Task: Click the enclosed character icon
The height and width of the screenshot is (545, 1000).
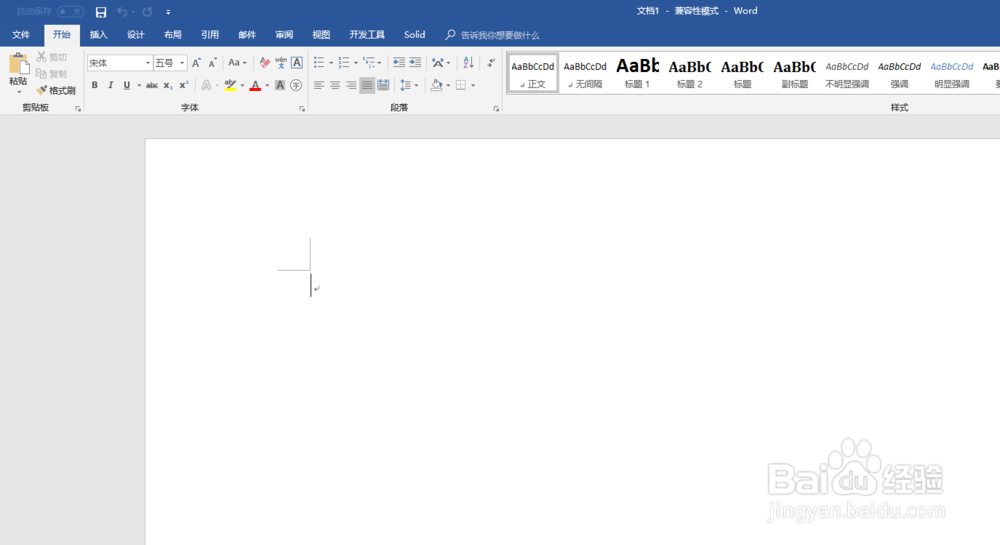Action: tap(296, 85)
